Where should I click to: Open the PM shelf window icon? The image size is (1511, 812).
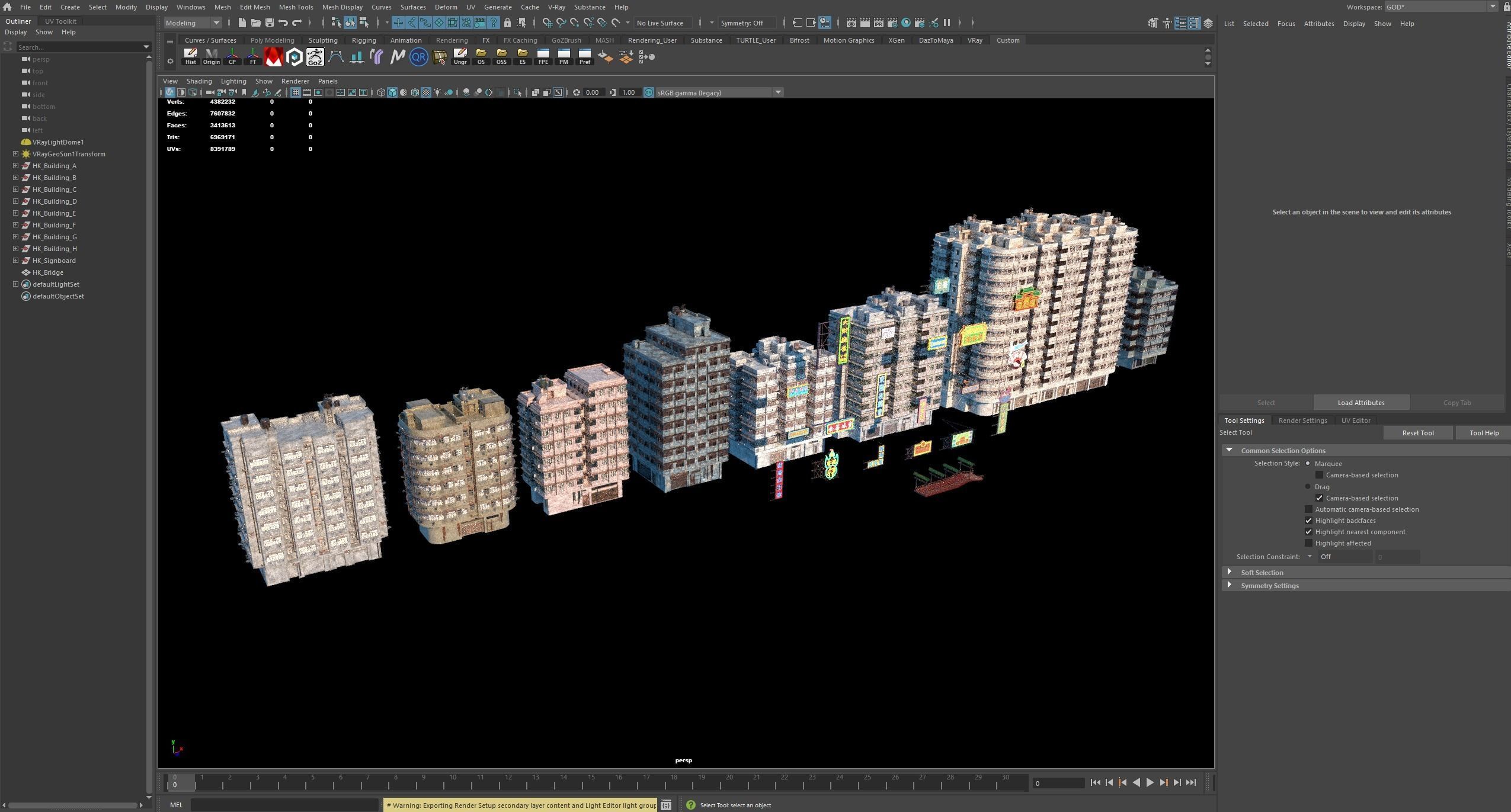click(564, 57)
